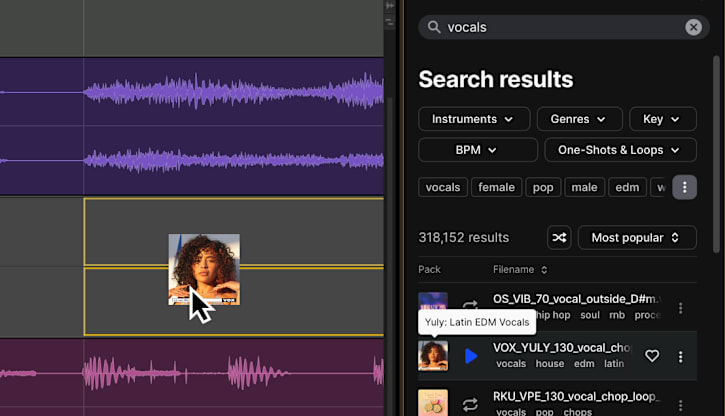Image resolution: width=725 pixels, height=416 pixels.
Task: Change sorting from Most popular
Action: coord(635,238)
